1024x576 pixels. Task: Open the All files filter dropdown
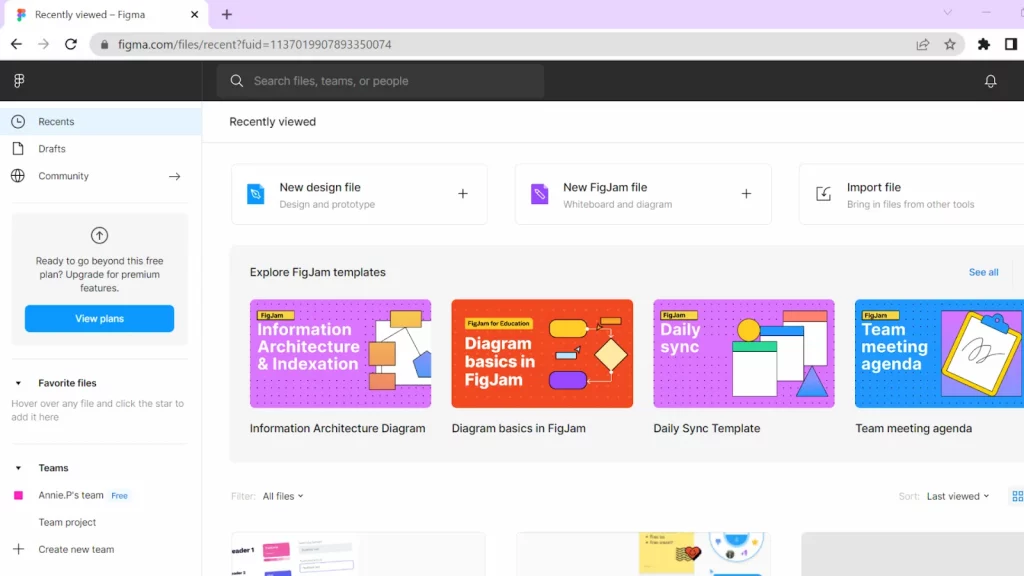pyautogui.click(x=283, y=496)
